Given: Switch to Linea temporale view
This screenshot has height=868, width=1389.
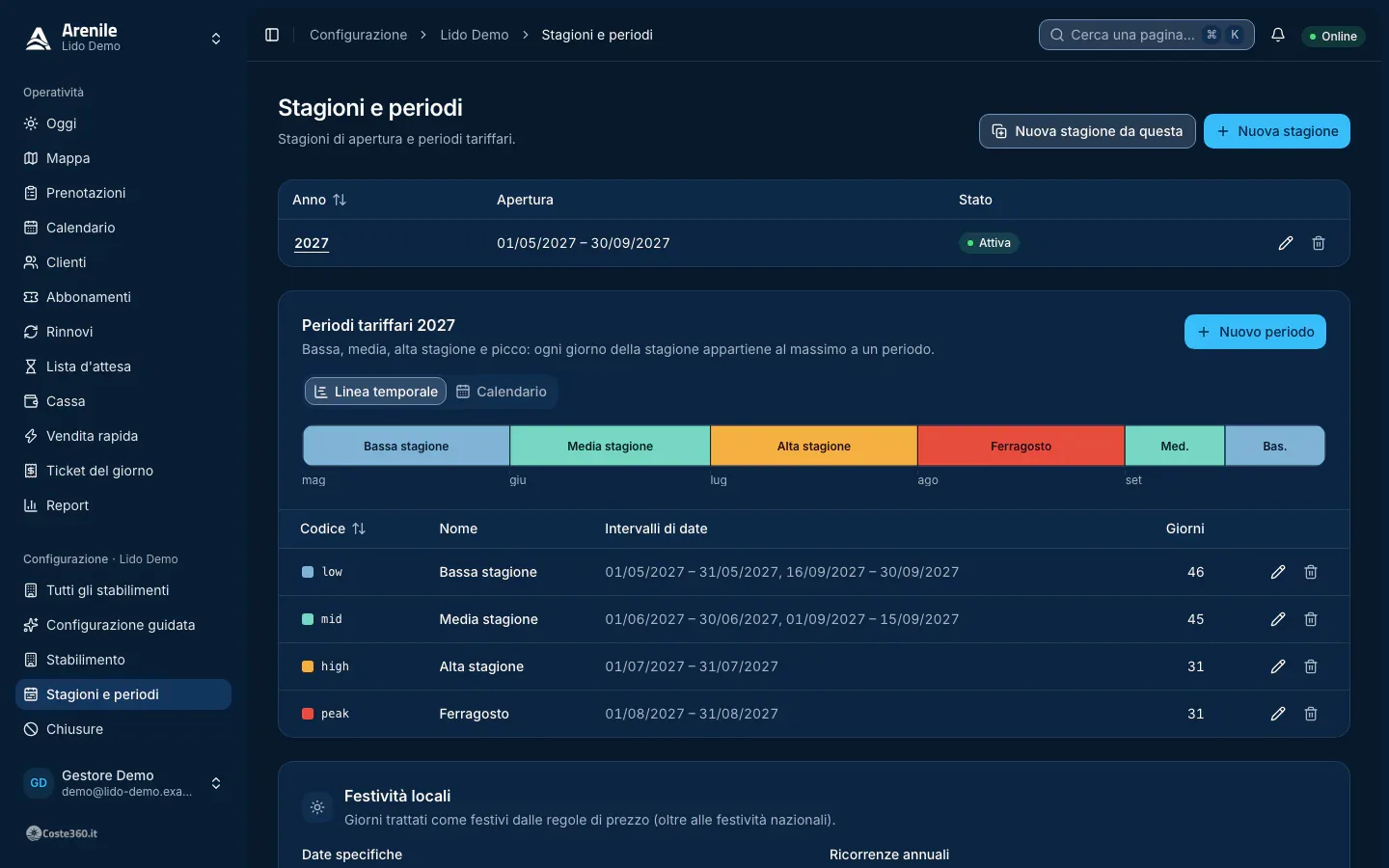Looking at the screenshot, I should [x=376, y=392].
